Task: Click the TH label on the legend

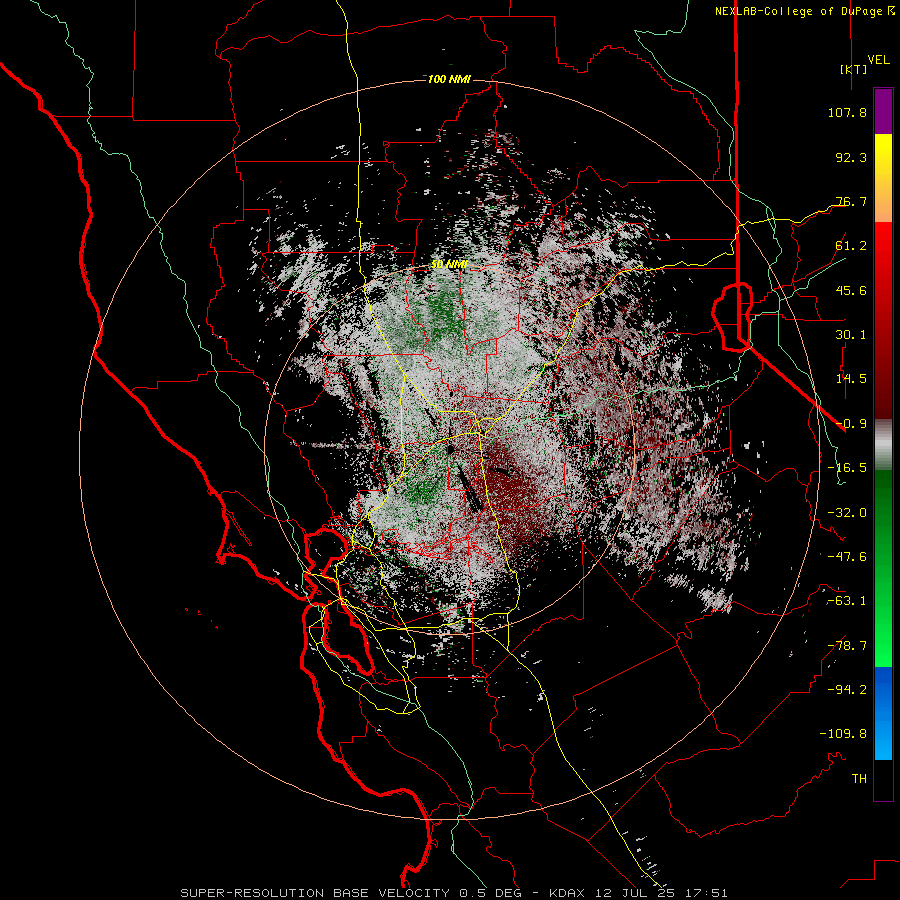Action: pyautogui.click(x=859, y=779)
